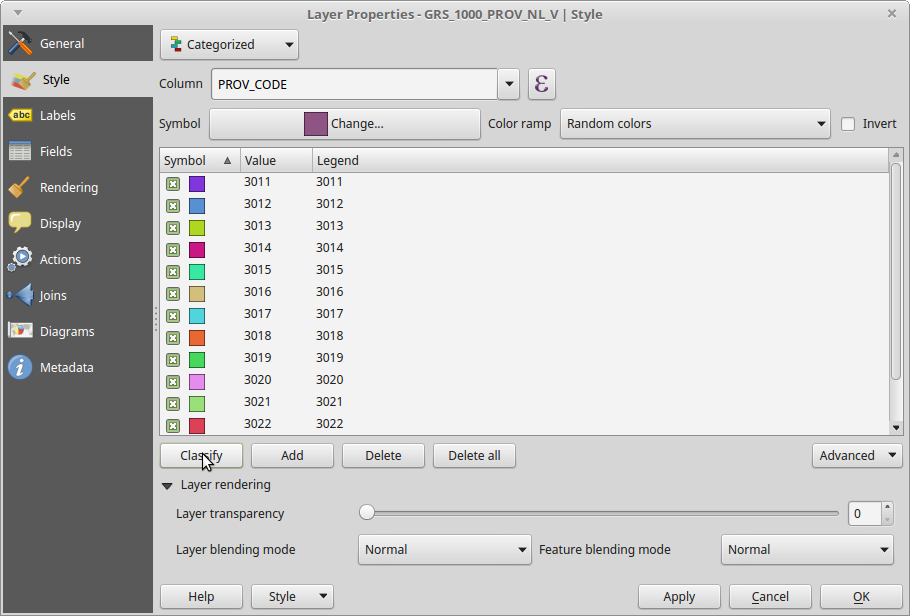Expand the Random colors ramp dropdown

point(694,124)
